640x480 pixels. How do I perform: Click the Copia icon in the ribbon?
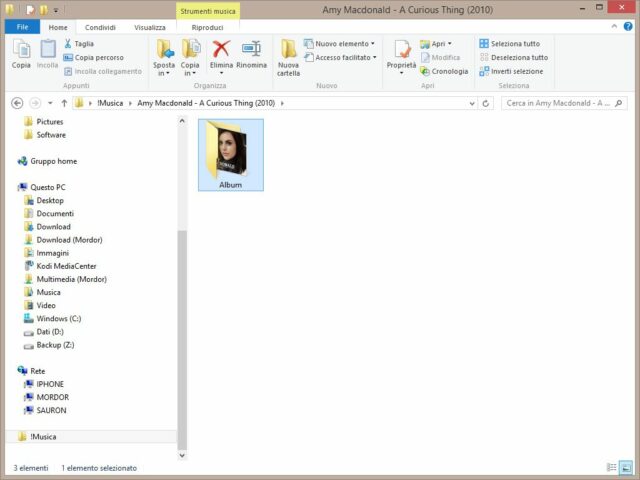(21, 51)
